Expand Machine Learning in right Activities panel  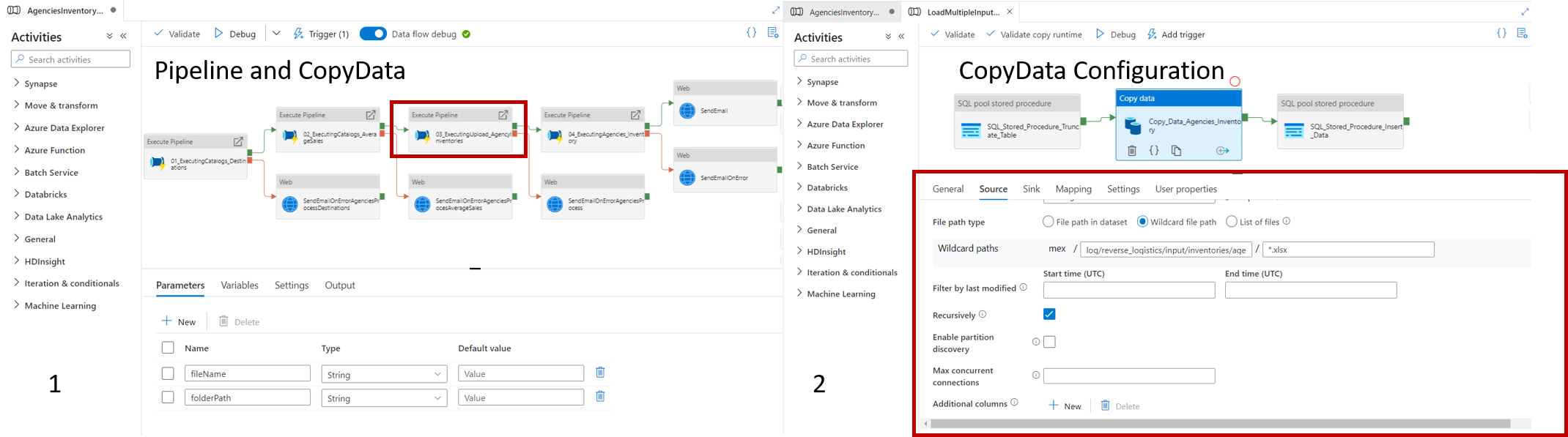tap(799, 293)
